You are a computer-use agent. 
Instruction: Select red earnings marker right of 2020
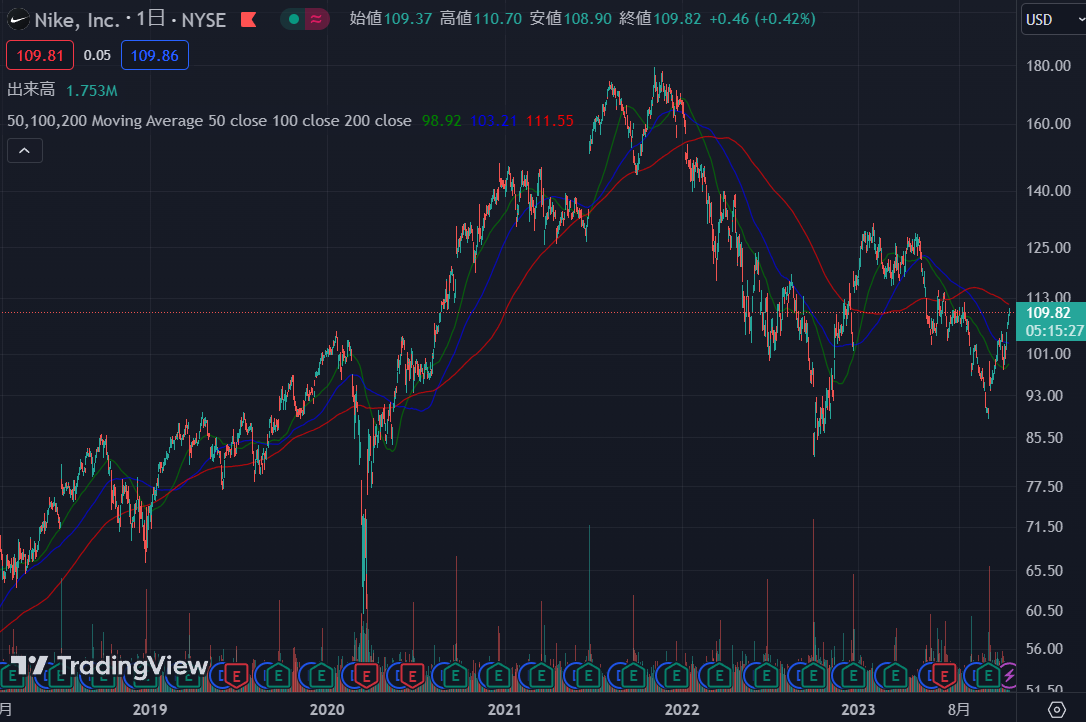coord(366,677)
